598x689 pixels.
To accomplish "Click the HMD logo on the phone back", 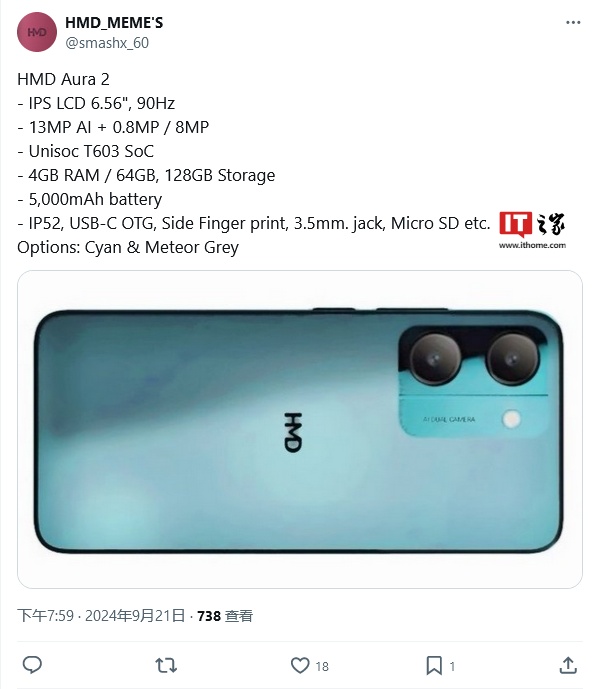I will tap(293, 432).
